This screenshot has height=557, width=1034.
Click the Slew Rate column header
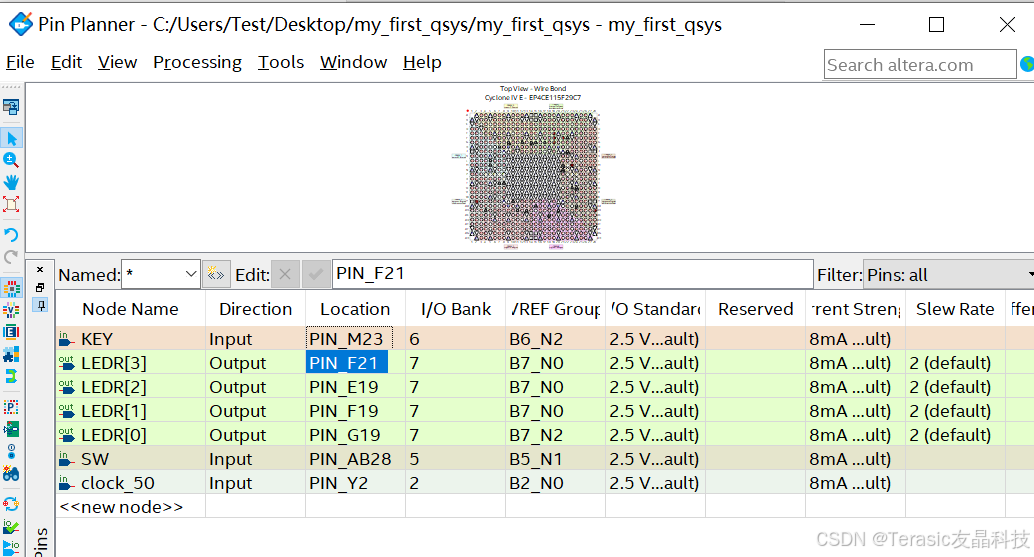955,308
